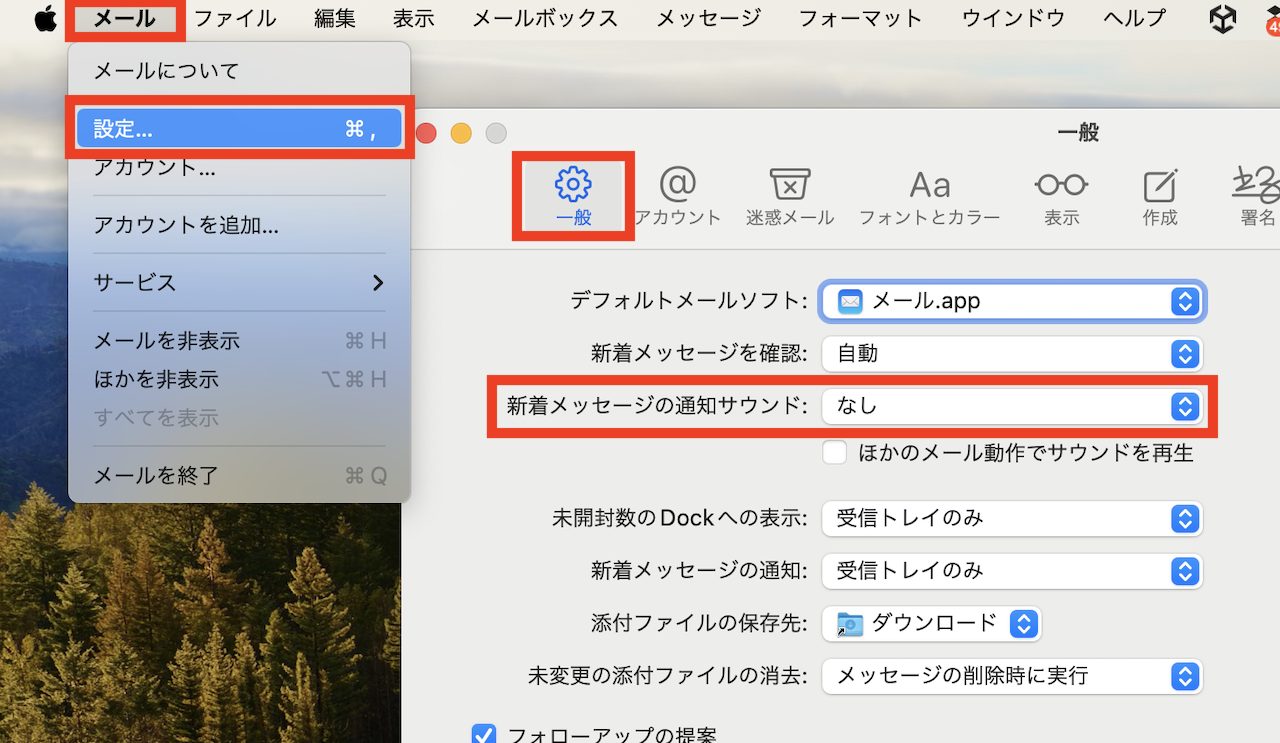Screen dimensions: 1280x743
Task: Choose メールを非表示 menu item
Action: point(239,341)
